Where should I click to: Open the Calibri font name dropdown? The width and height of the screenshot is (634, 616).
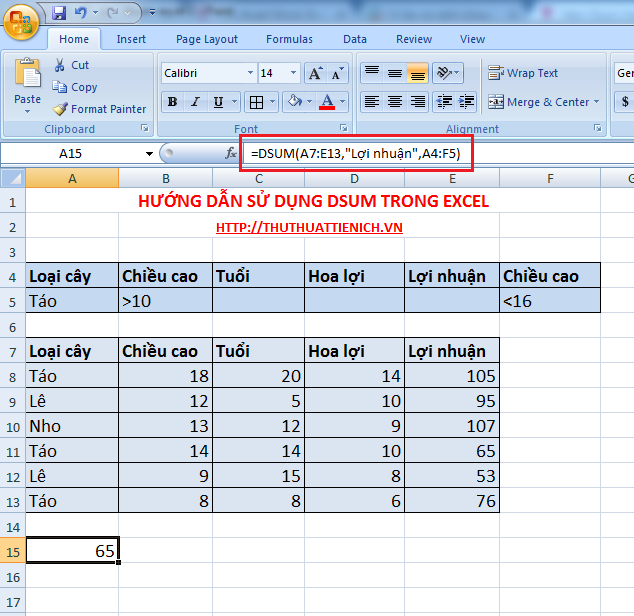249,74
